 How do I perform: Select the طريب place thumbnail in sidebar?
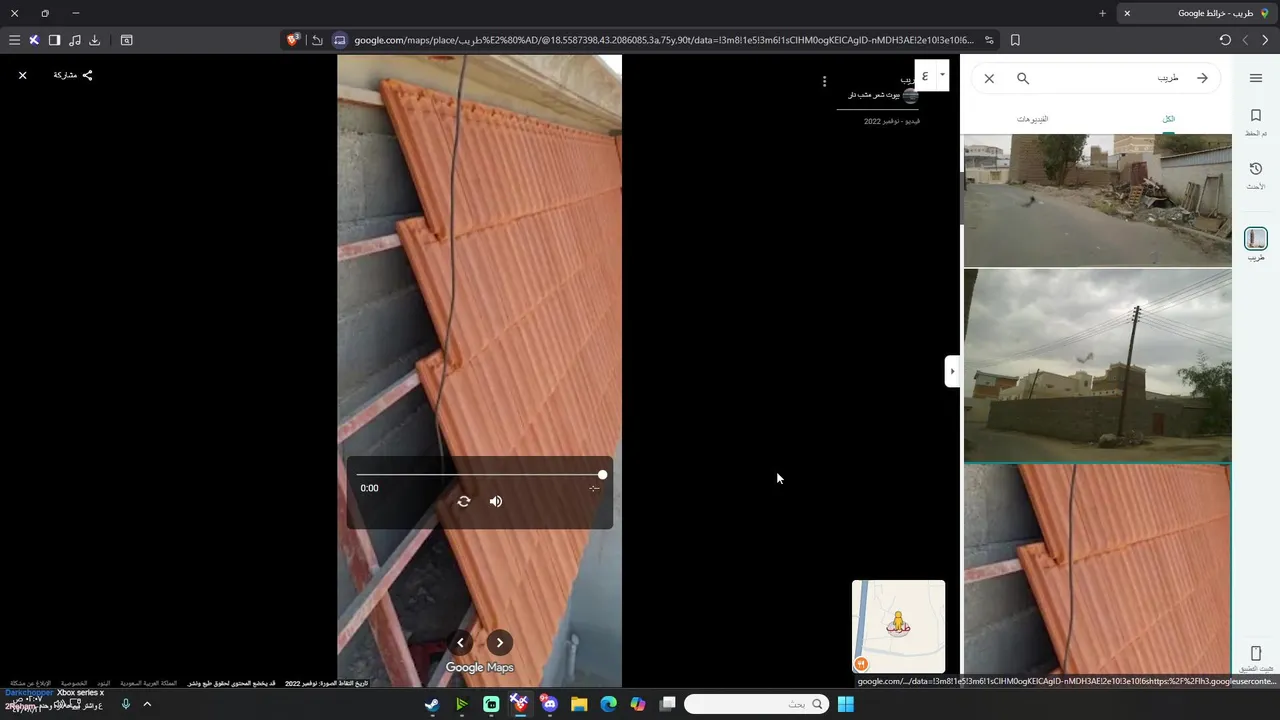click(1256, 238)
